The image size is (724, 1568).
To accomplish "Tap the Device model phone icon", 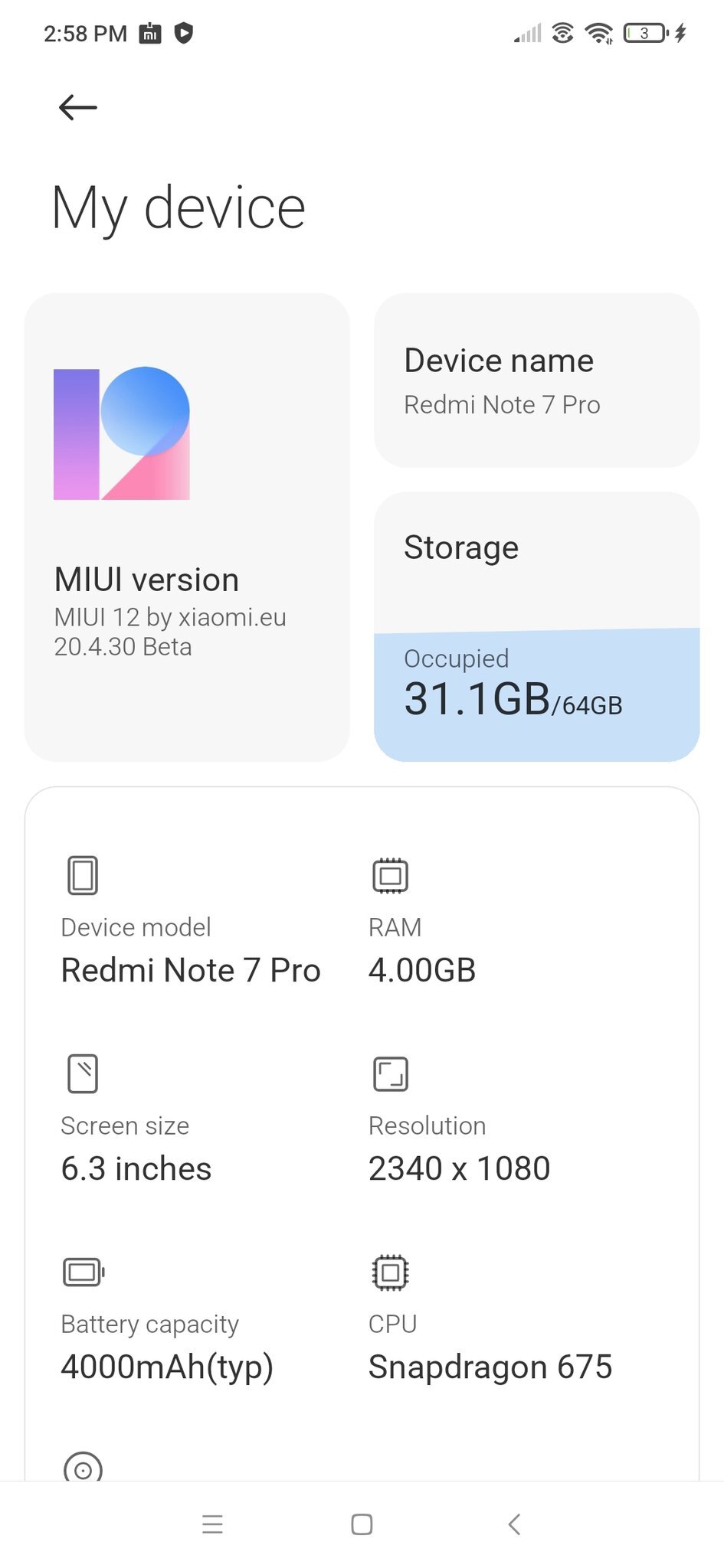I will [83, 875].
